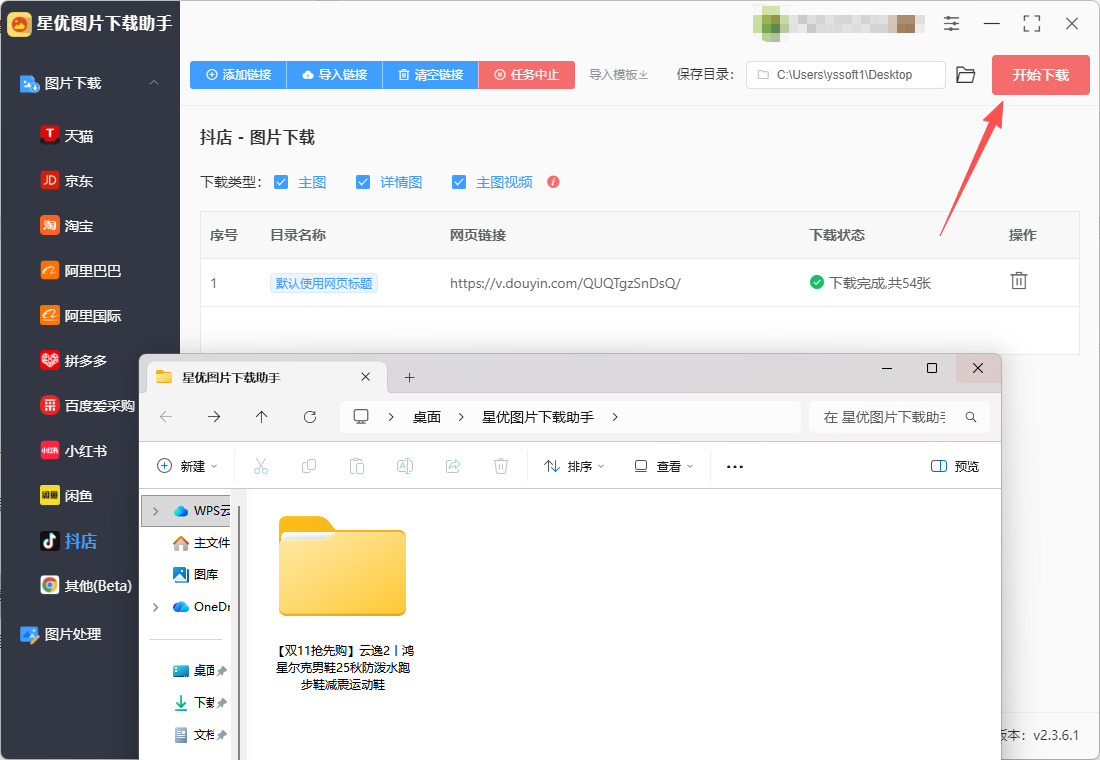This screenshot has width=1100, height=760.
Task: Go up one folder in Explorer
Action: click(262, 417)
